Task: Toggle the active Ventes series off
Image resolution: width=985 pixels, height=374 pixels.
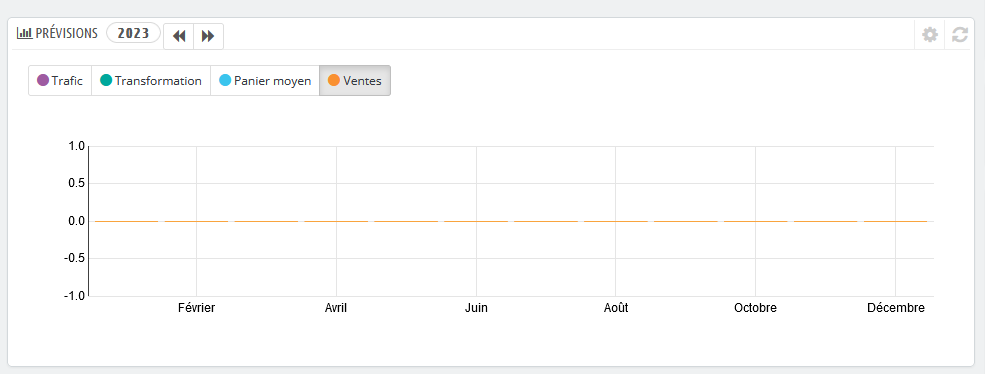Action: click(355, 80)
